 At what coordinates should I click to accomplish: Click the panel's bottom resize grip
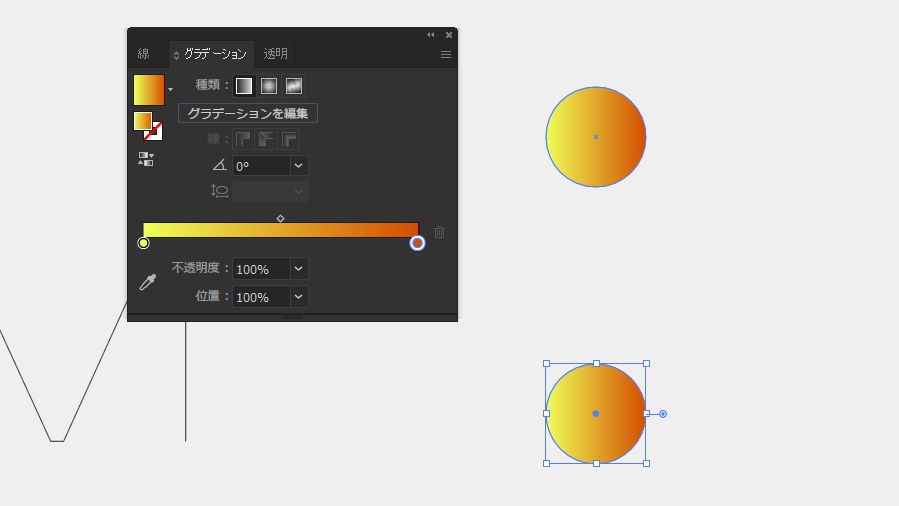click(292, 317)
